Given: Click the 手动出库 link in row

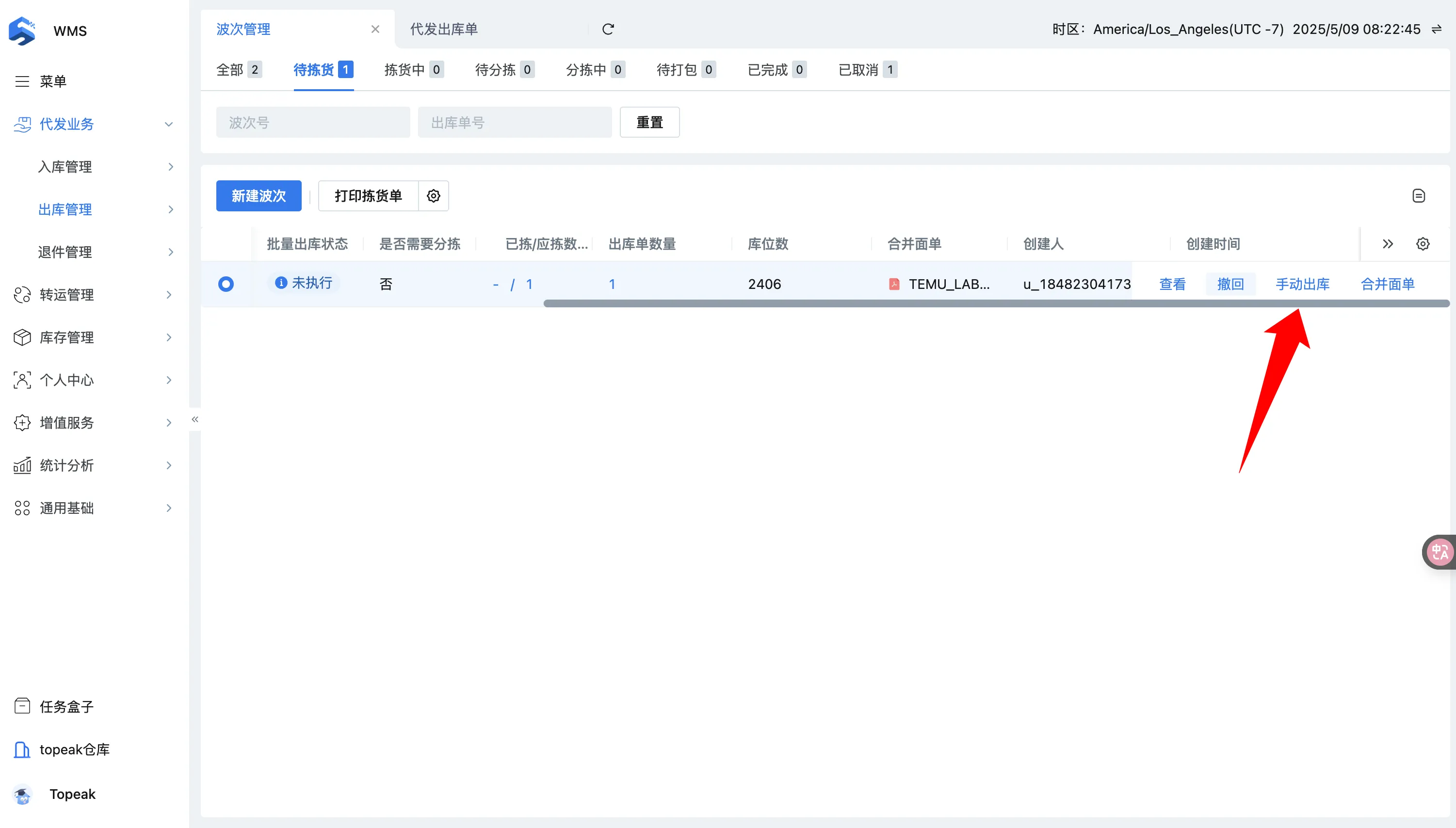Looking at the screenshot, I should click(x=1302, y=284).
